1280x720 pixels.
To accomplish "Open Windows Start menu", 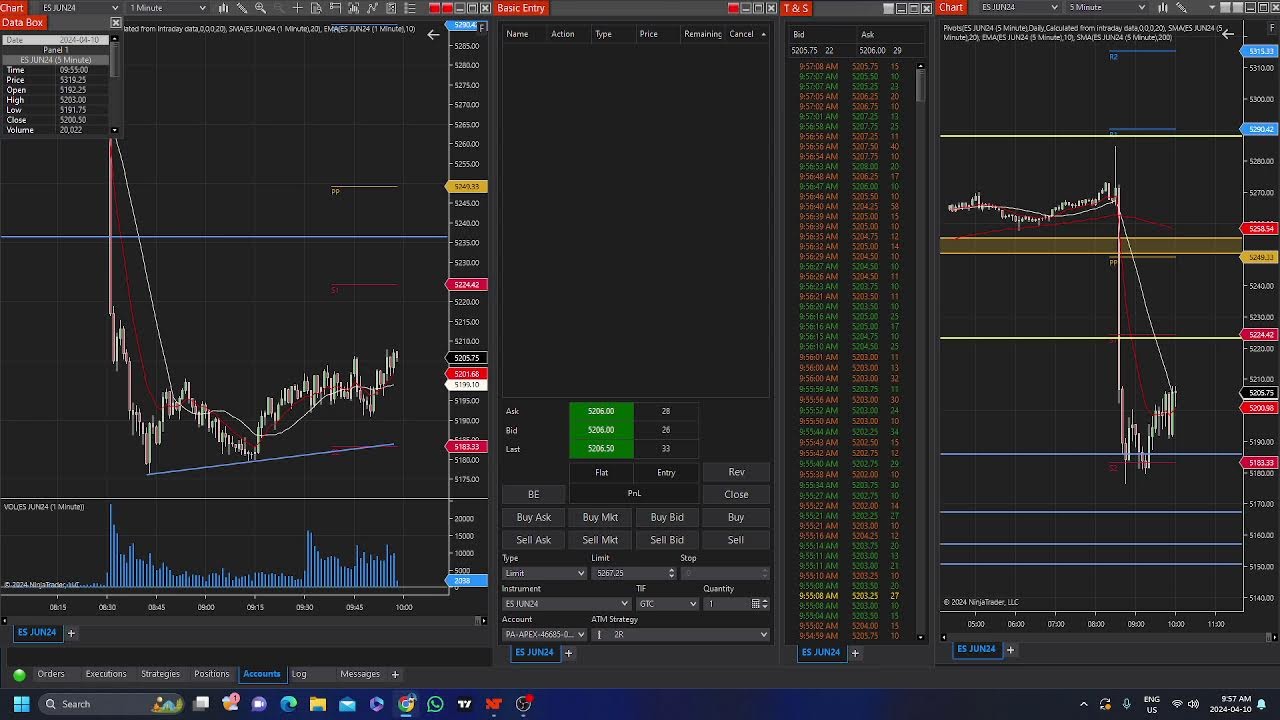I will [x=21, y=704].
